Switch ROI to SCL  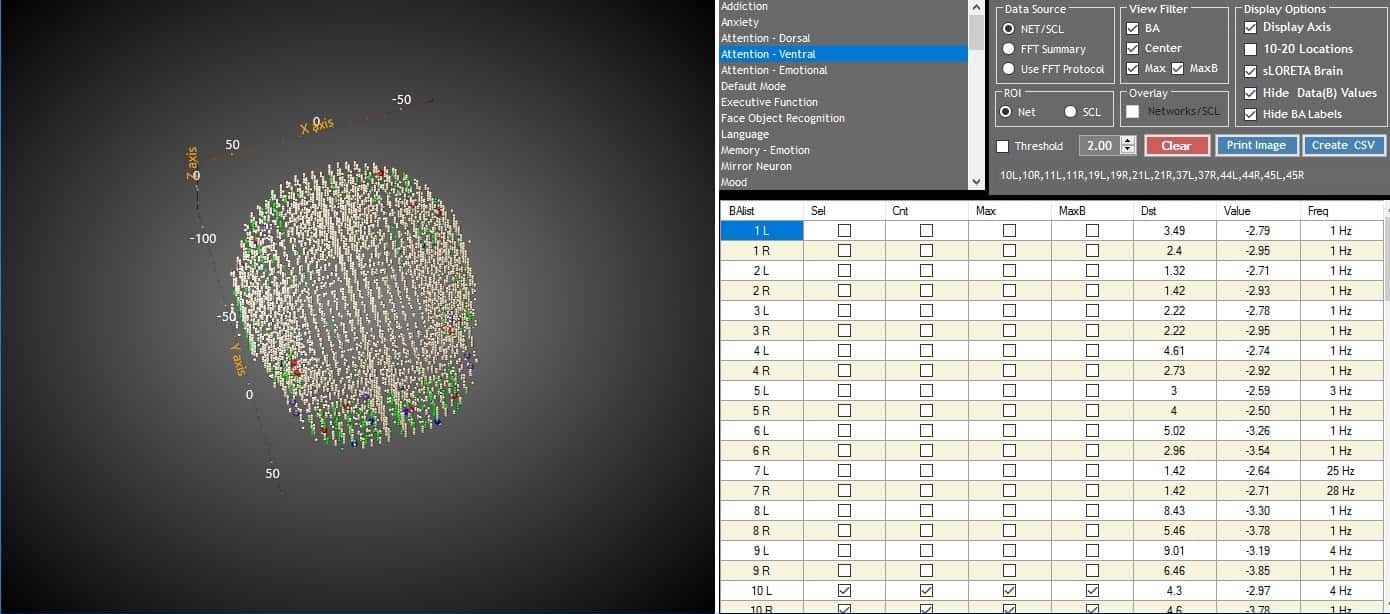point(1071,112)
